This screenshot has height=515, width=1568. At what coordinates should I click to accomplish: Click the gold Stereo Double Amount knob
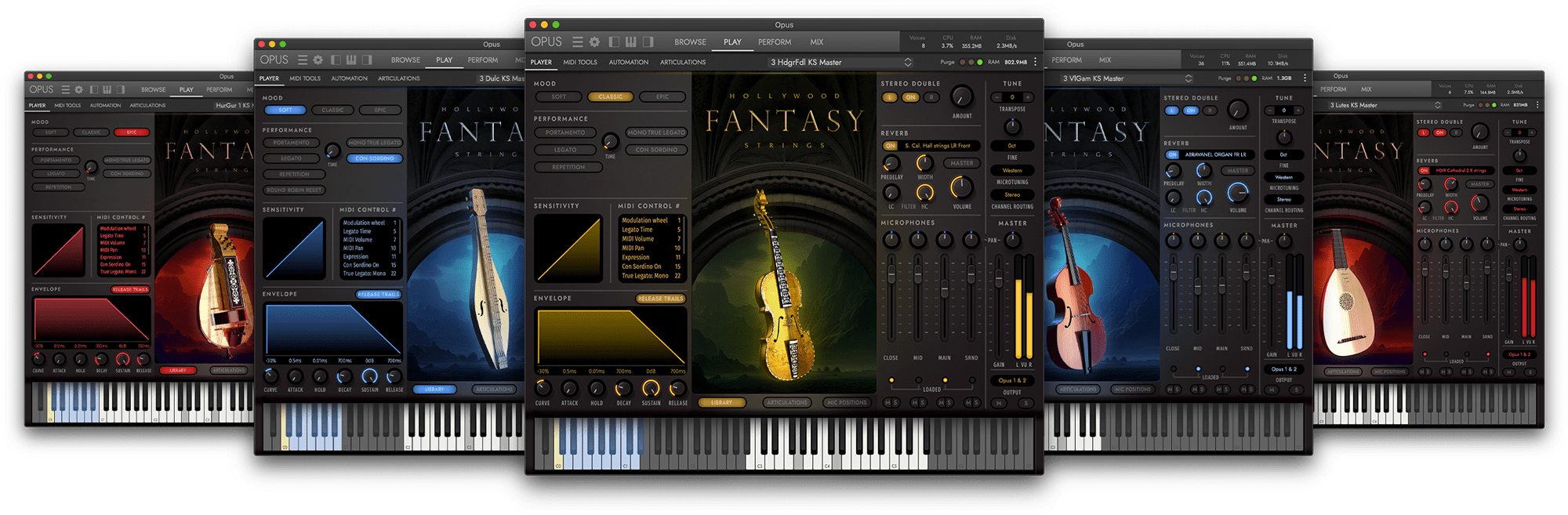coord(961,97)
